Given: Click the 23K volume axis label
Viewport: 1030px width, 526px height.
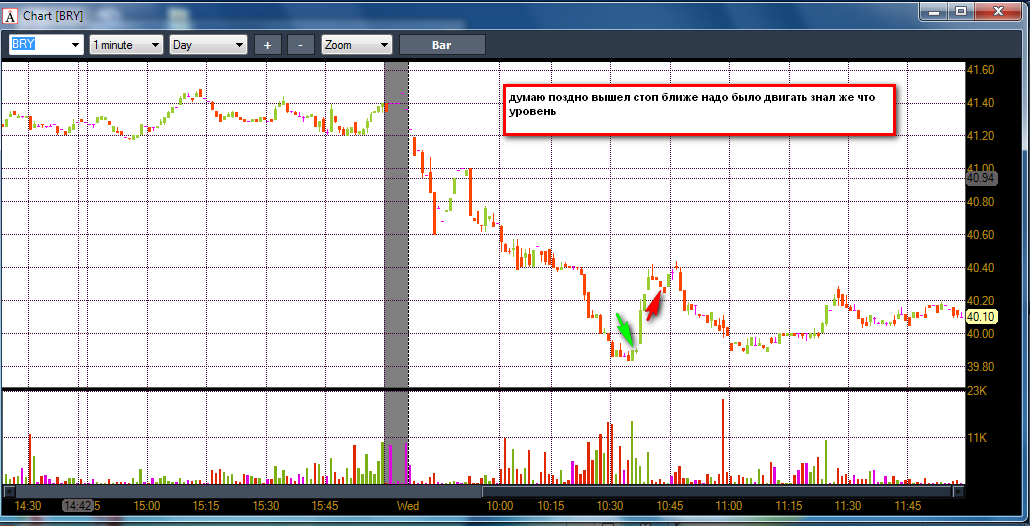Looking at the screenshot, I should pos(977,391).
